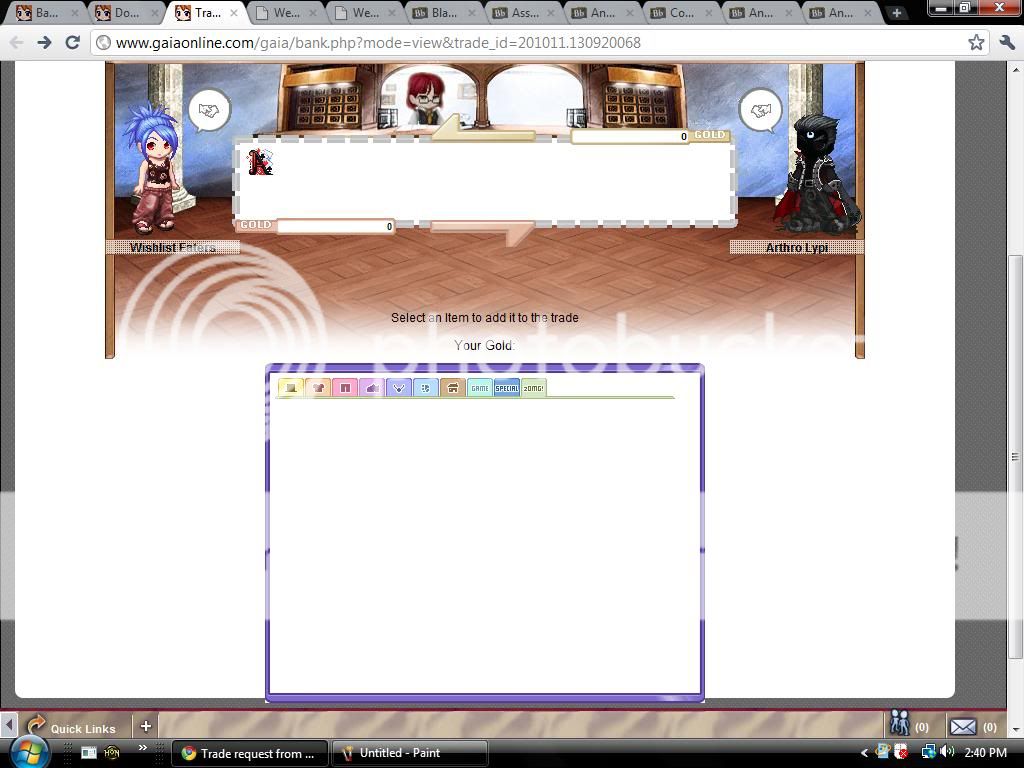Click the handshake bubble above Arthro Lypi
The width and height of the screenshot is (1024, 768).
(760, 111)
